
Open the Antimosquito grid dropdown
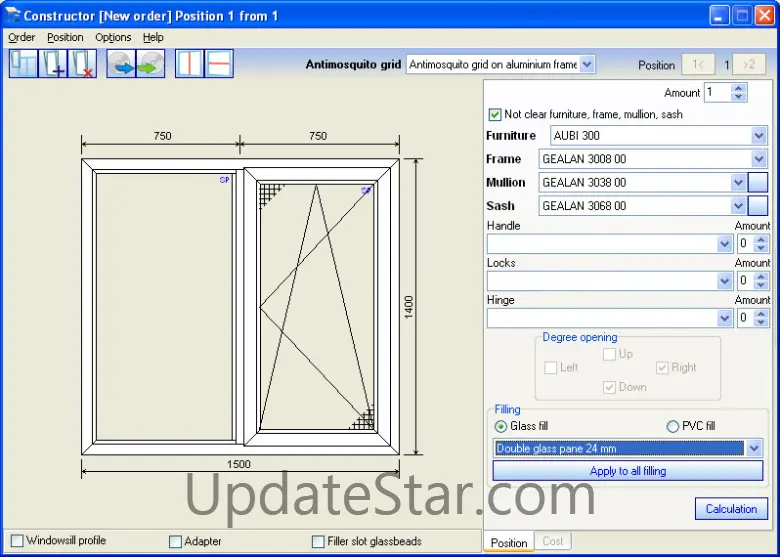tap(587, 64)
